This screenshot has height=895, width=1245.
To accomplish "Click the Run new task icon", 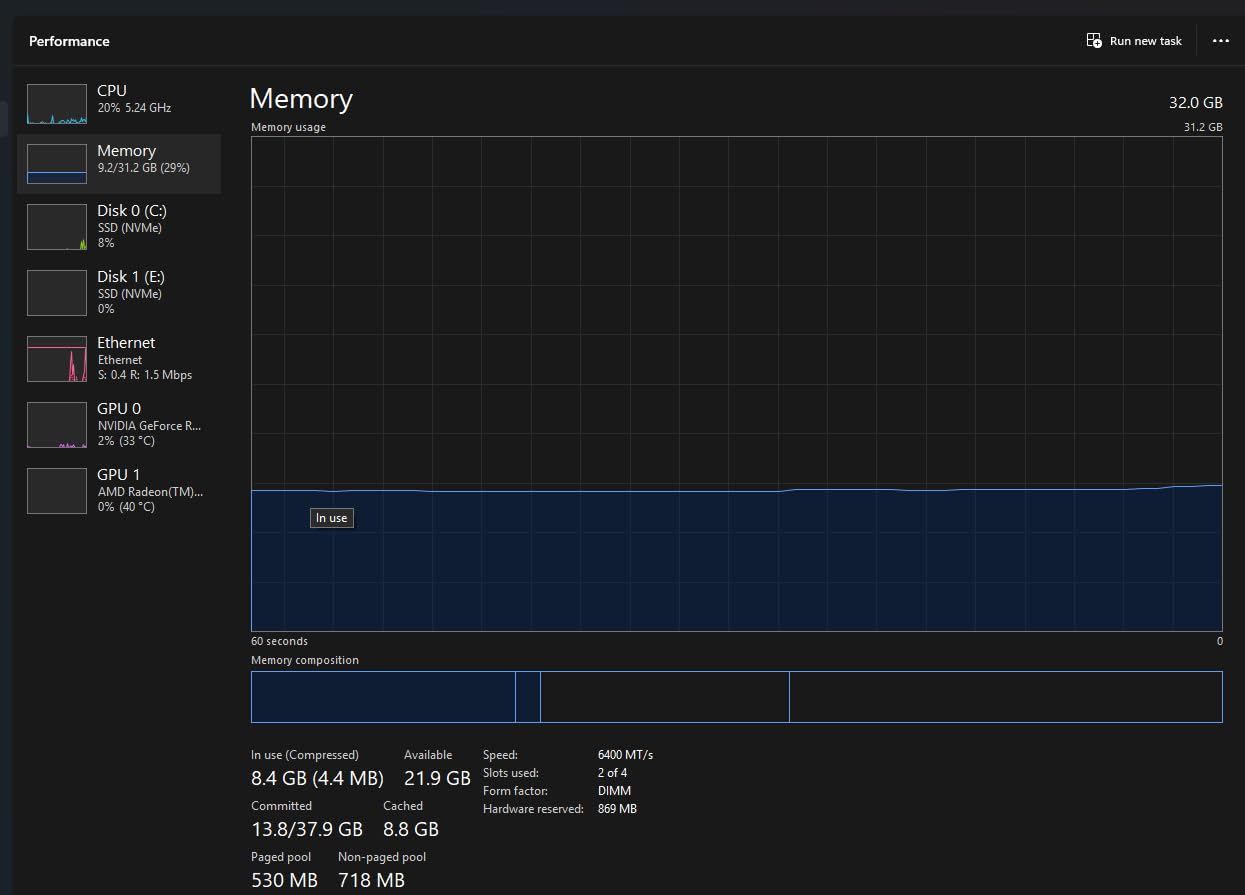I will point(1094,41).
